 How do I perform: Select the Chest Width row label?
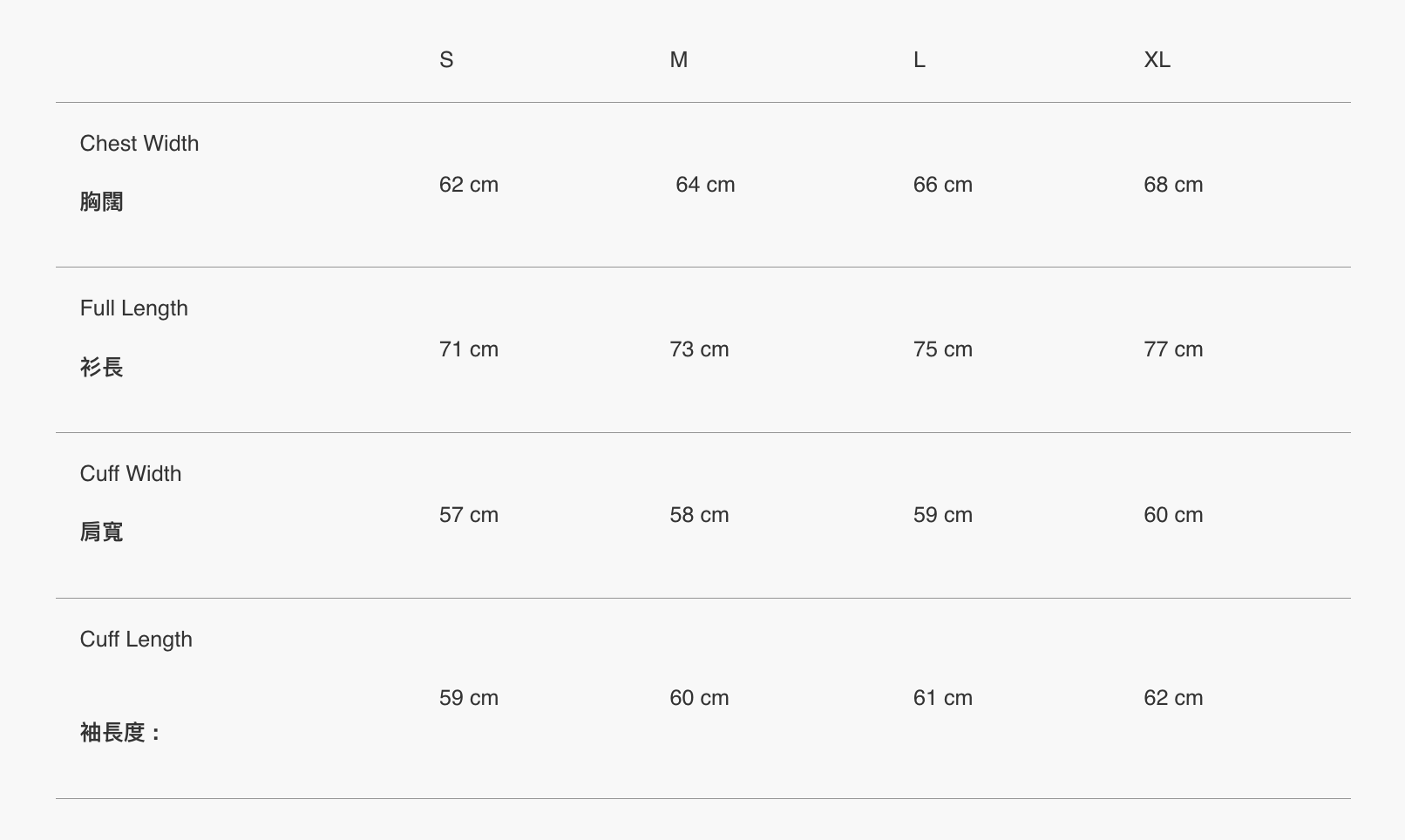tap(139, 144)
